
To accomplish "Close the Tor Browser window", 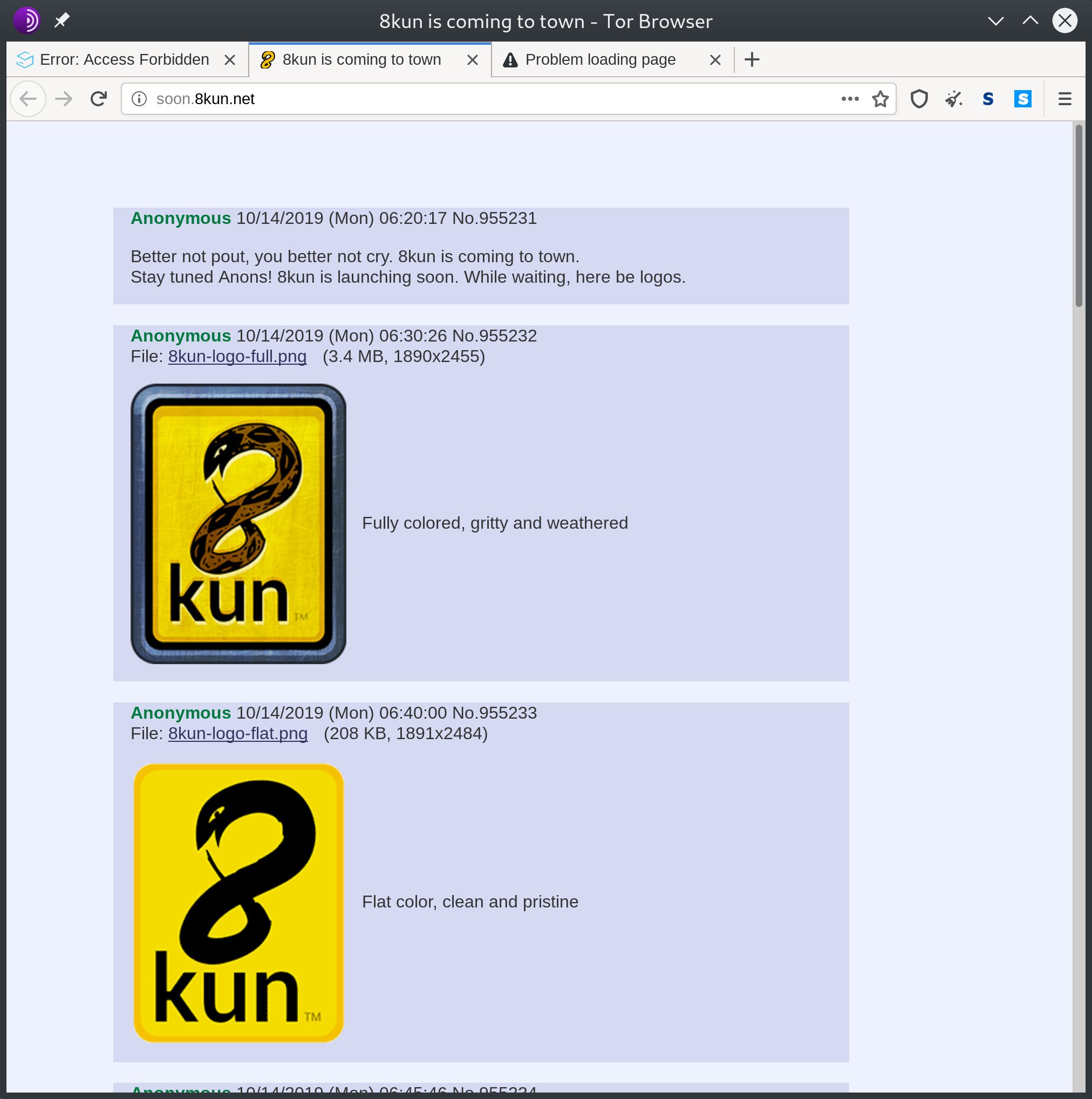I will click(x=1064, y=21).
